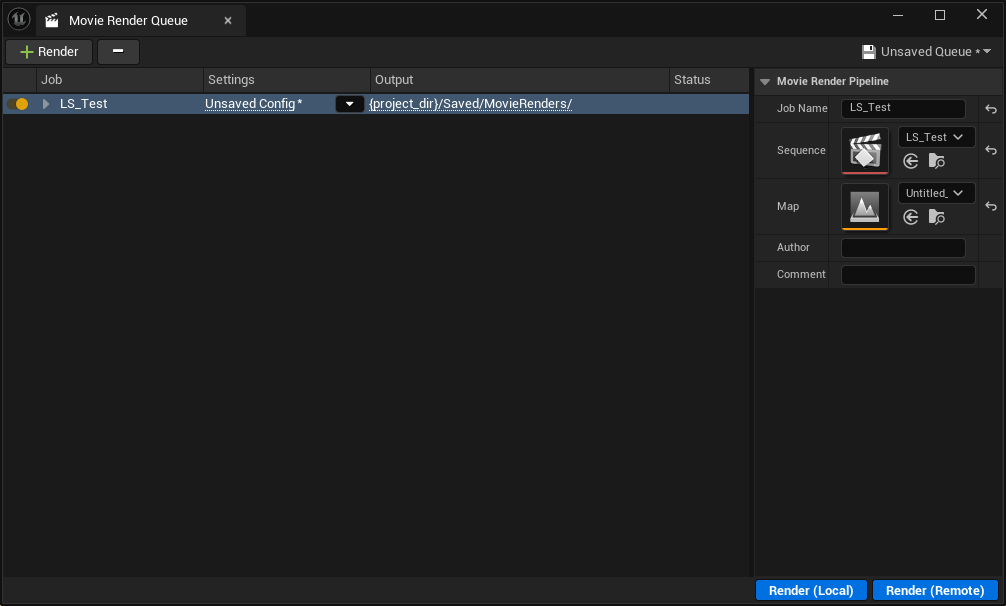The width and height of the screenshot is (1006, 606).
Task: Reset Map property to default
Action: (990, 206)
